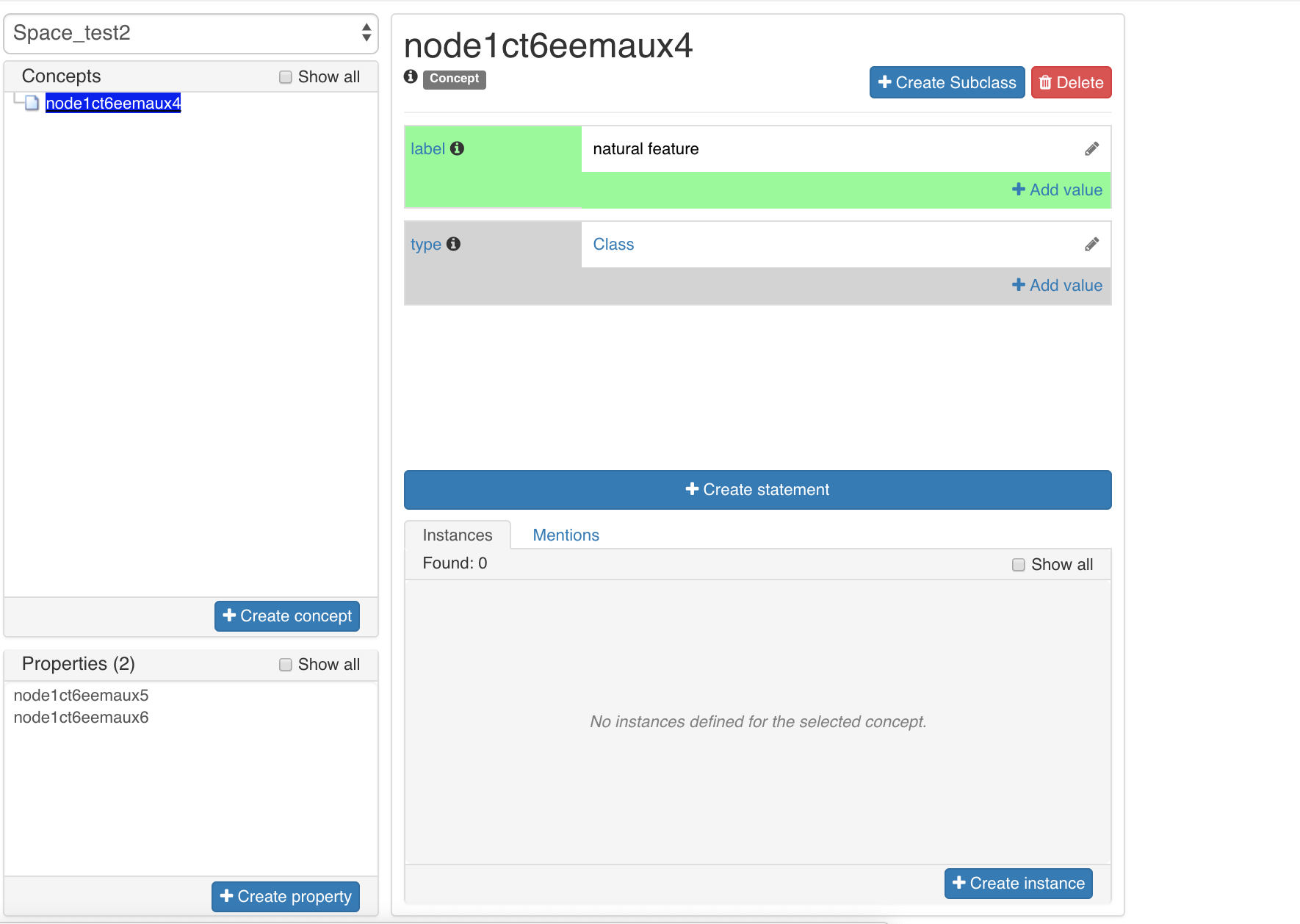Click the Create concept button
Image resolution: width=1300 pixels, height=924 pixels.
click(287, 616)
